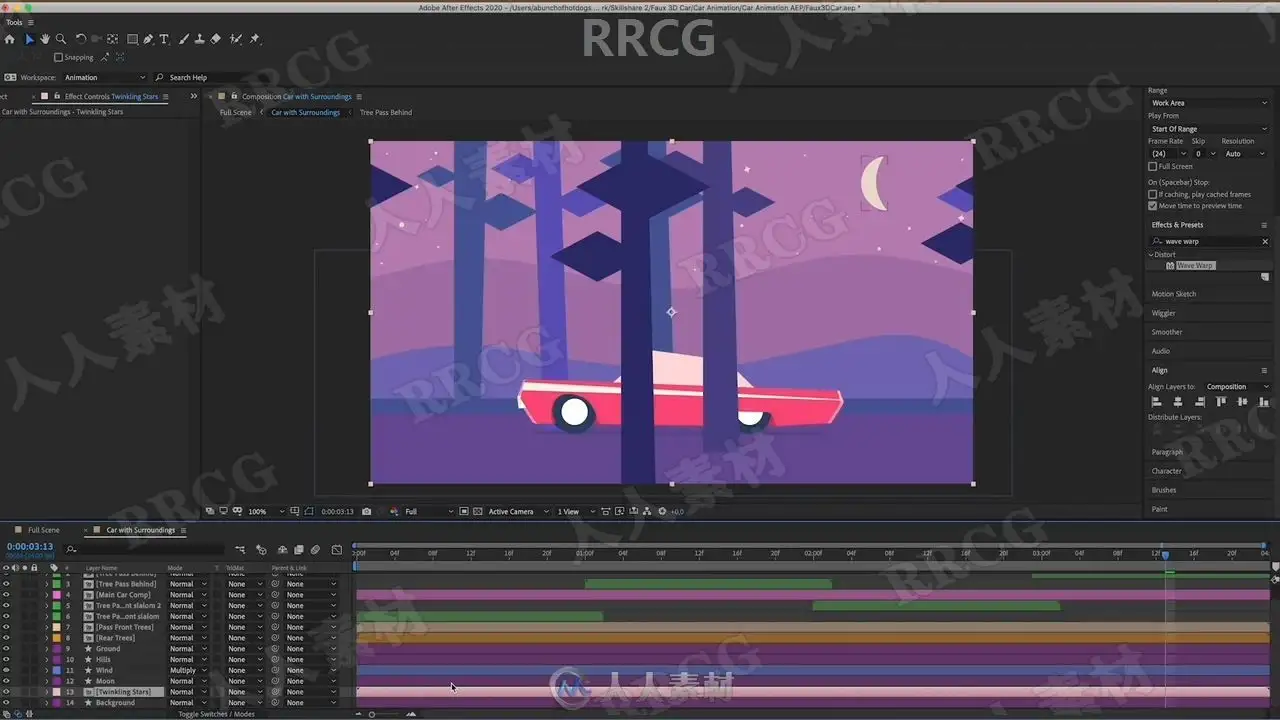Open the Workspace Animation dropdown
Viewport: 1280px width, 720px height.
[104, 77]
